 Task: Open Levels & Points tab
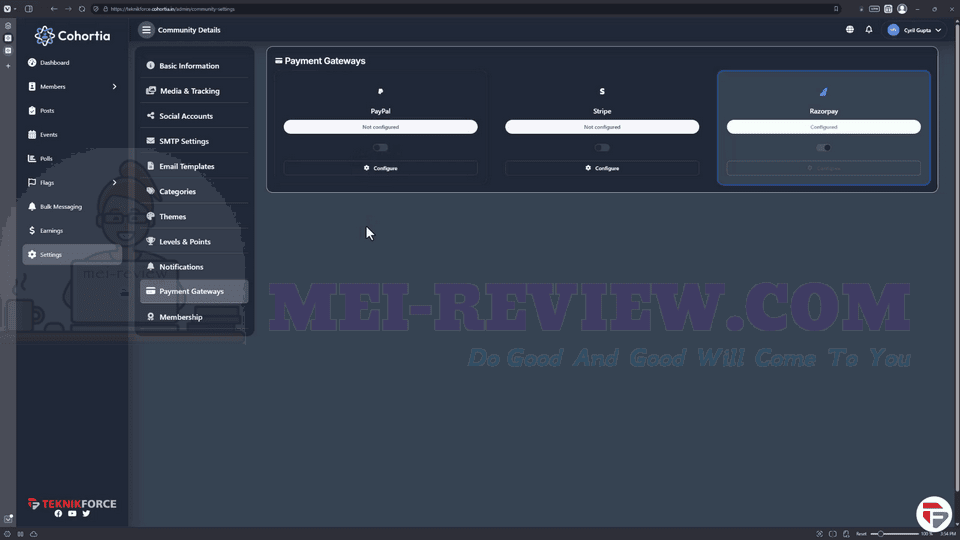pos(194,241)
